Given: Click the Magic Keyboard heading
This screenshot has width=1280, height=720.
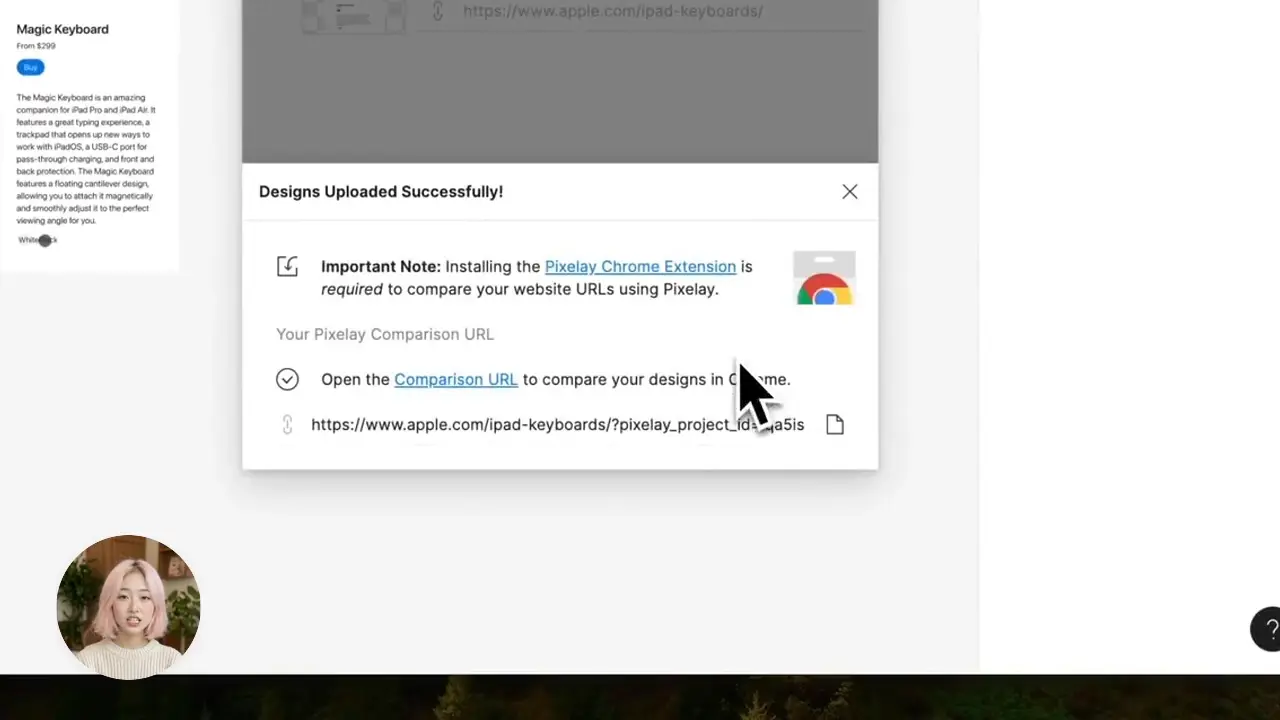Looking at the screenshot, I should pos(62,29).
